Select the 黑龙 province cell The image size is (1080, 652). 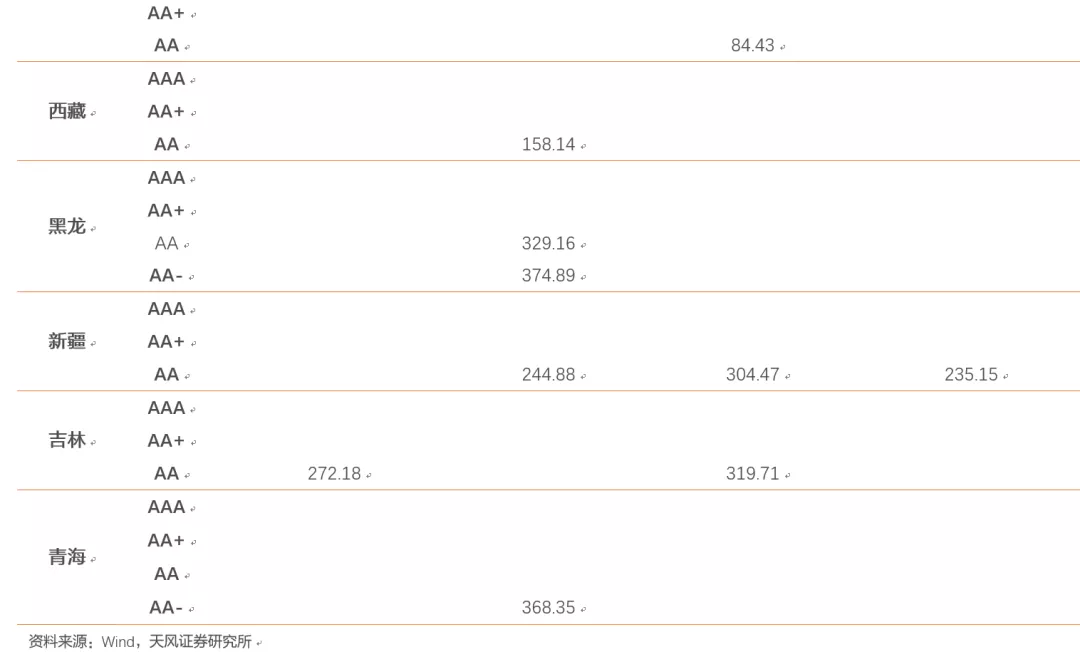pos(67,226)
